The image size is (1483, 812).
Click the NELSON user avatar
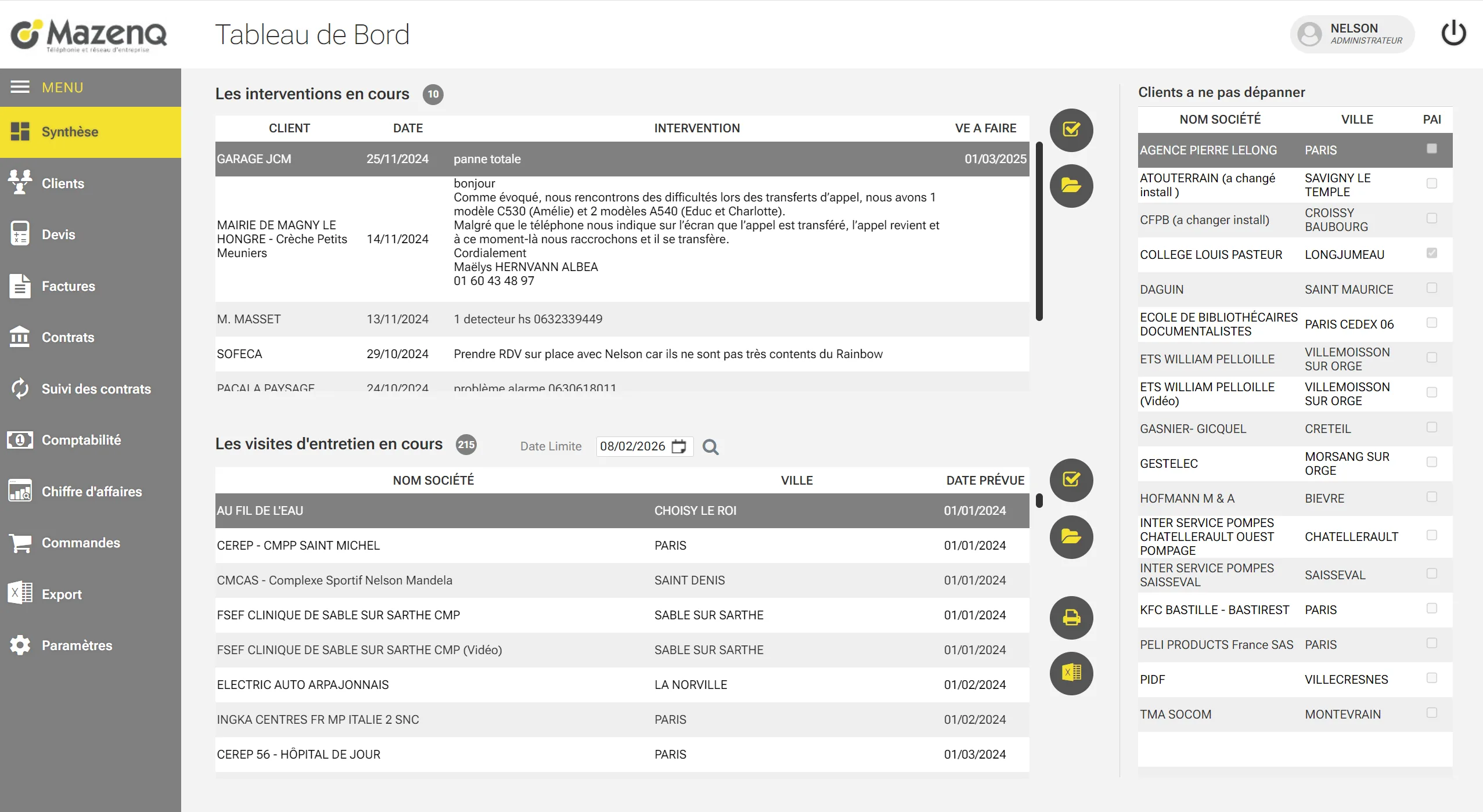[x=1310, y=34]
